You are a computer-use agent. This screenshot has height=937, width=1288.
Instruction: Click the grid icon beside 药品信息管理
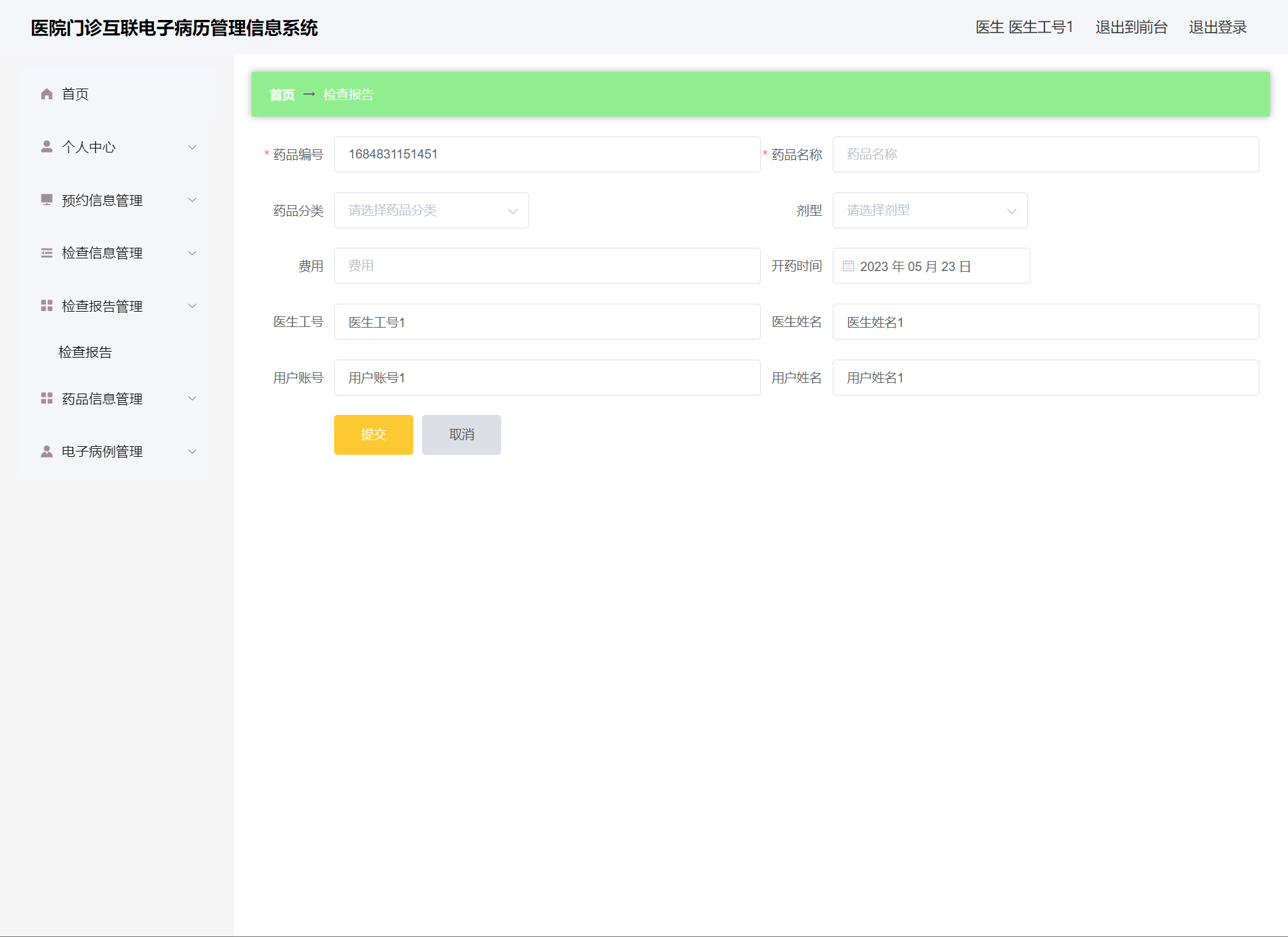point(47,398)
